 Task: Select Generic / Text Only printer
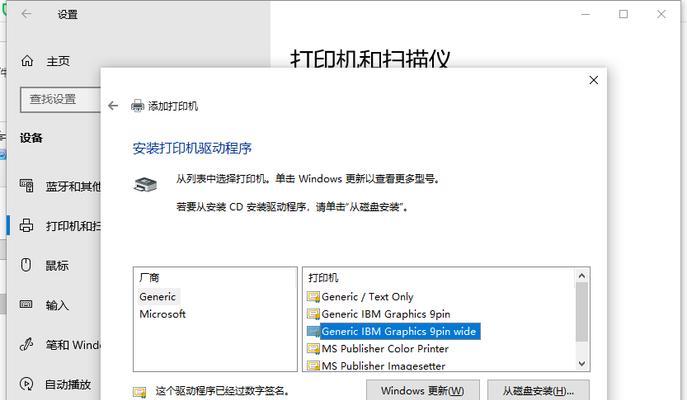point(367,297)
